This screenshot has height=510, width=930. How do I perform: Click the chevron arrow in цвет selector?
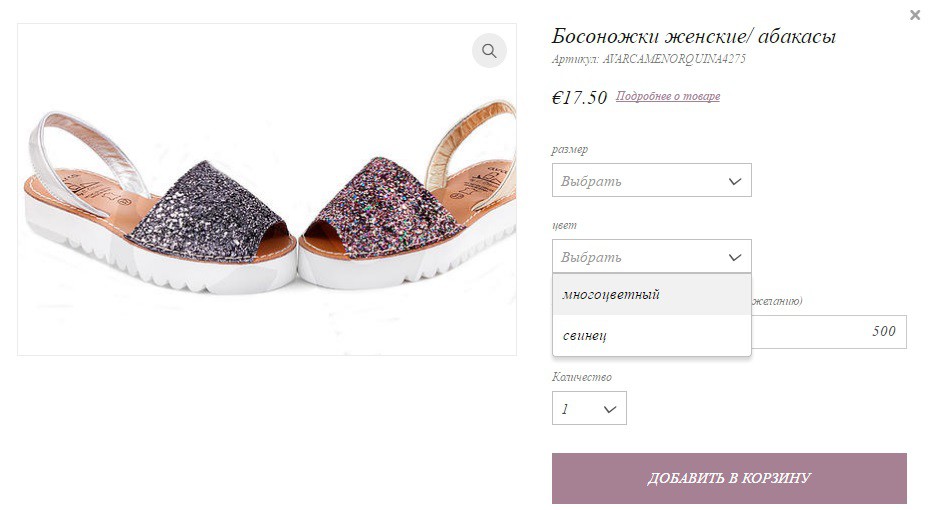735,257
